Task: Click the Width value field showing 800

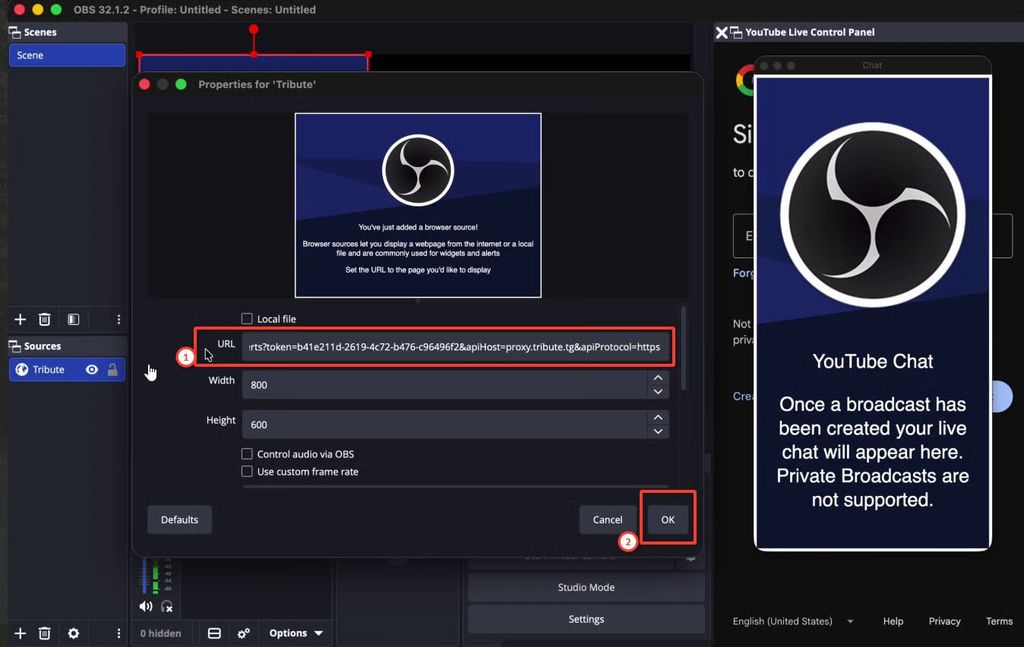Action: pos(445,385)
